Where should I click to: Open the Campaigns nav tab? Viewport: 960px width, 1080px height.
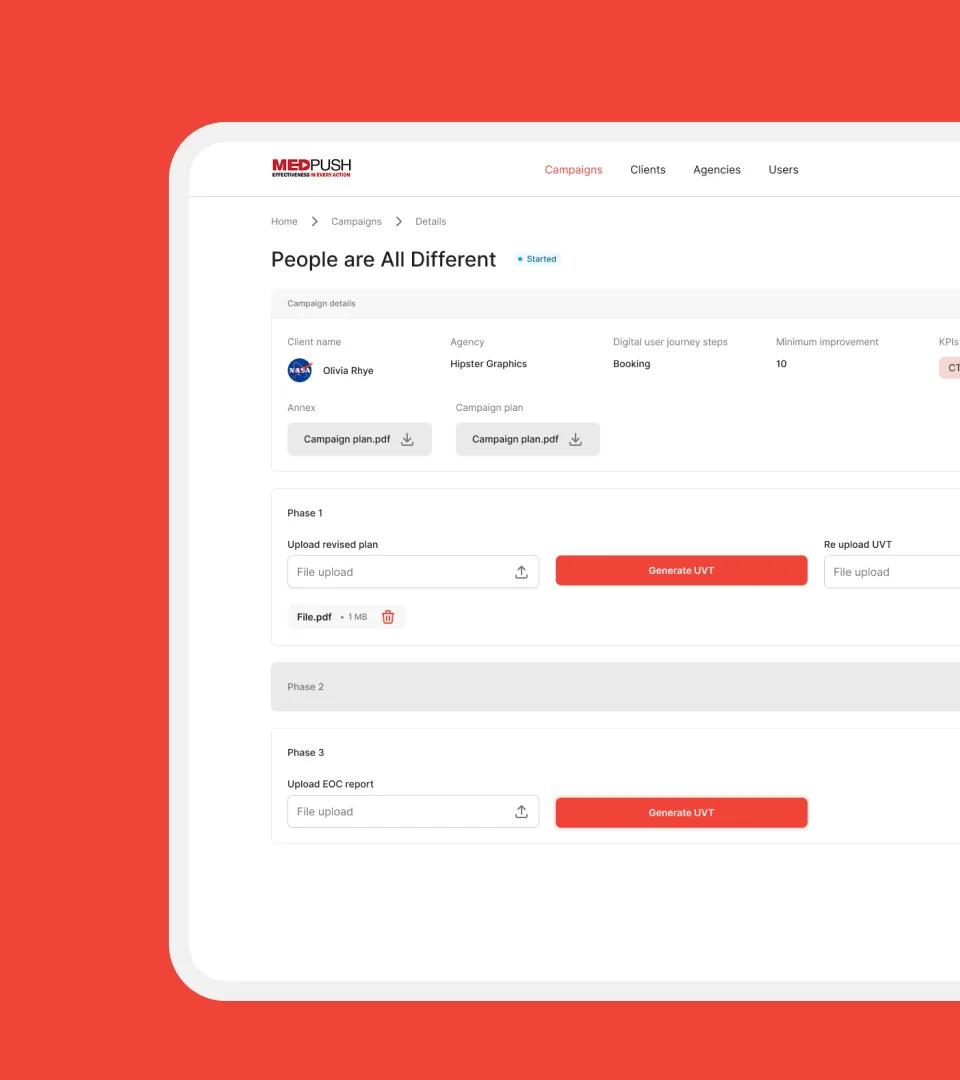coord(573,169)
